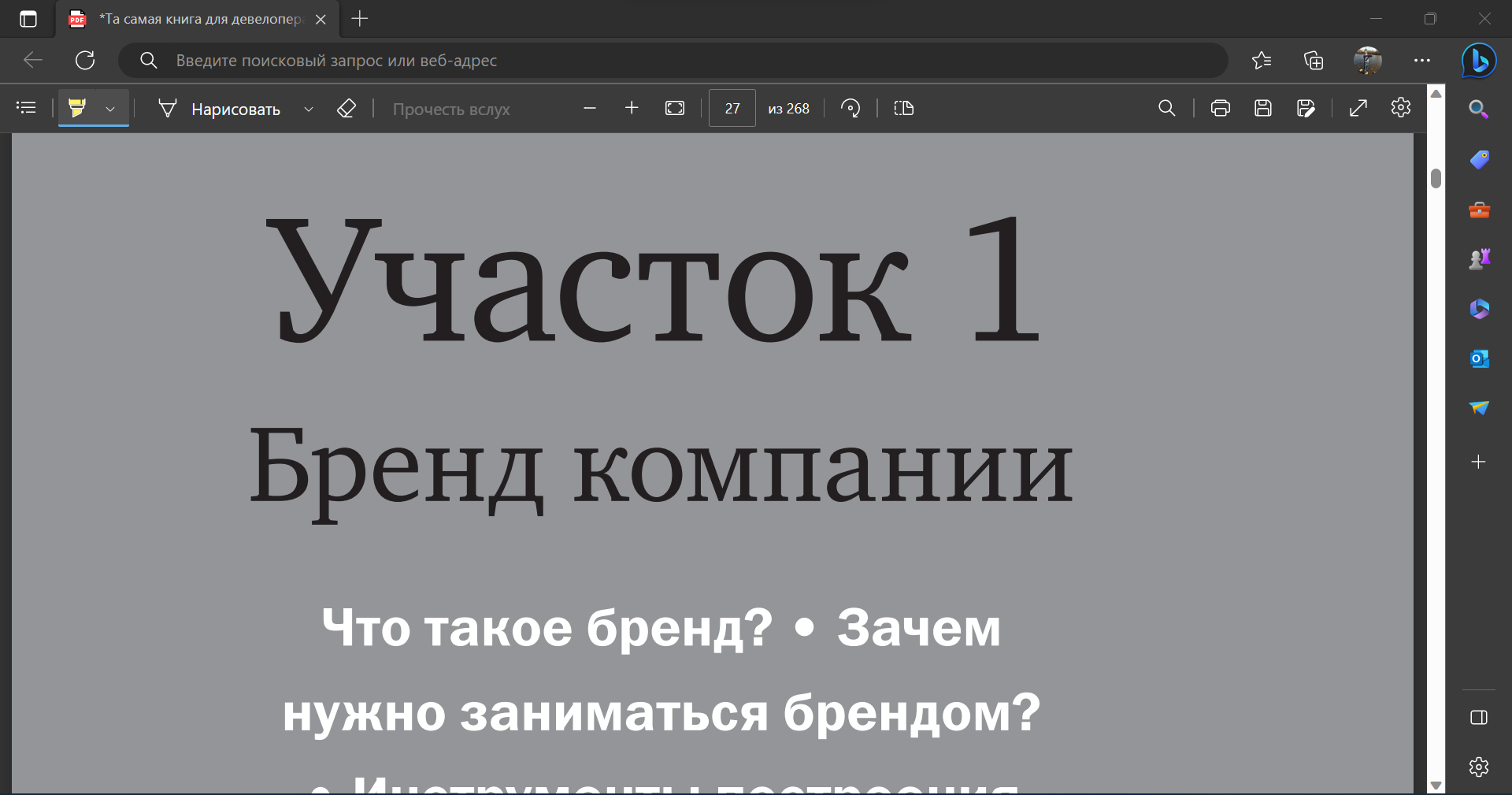Open the sidebar Drop paper-plane icon
The width and height of the screenshot is (1512, 795).
coord(1479,407)
